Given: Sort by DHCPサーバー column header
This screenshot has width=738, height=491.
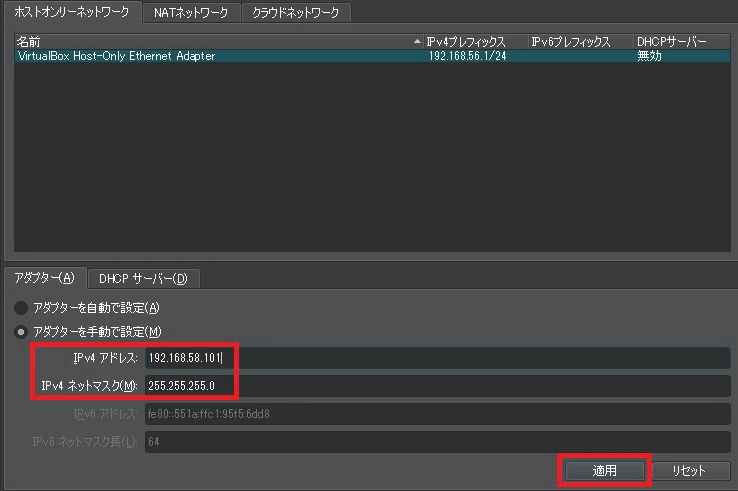Looking at the screenshot, I should (682, 42).
